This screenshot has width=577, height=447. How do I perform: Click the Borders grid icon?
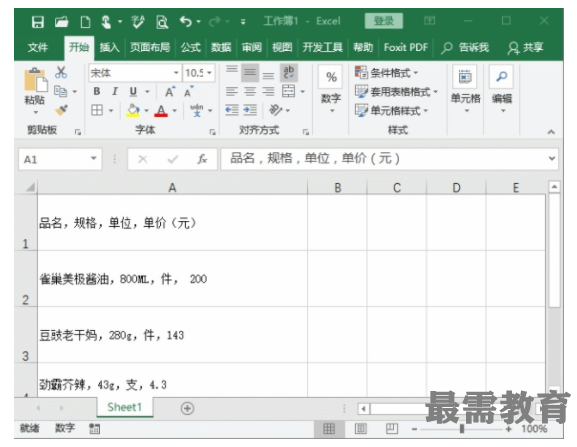coord(97,110)
